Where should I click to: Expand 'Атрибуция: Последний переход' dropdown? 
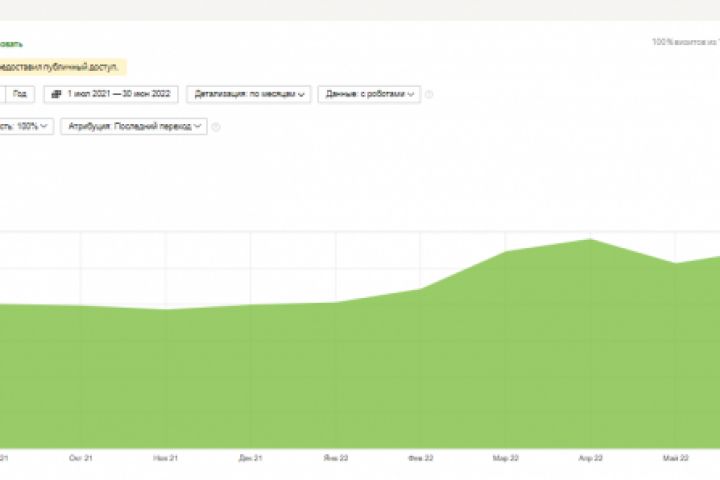click(x=134, y=126)
